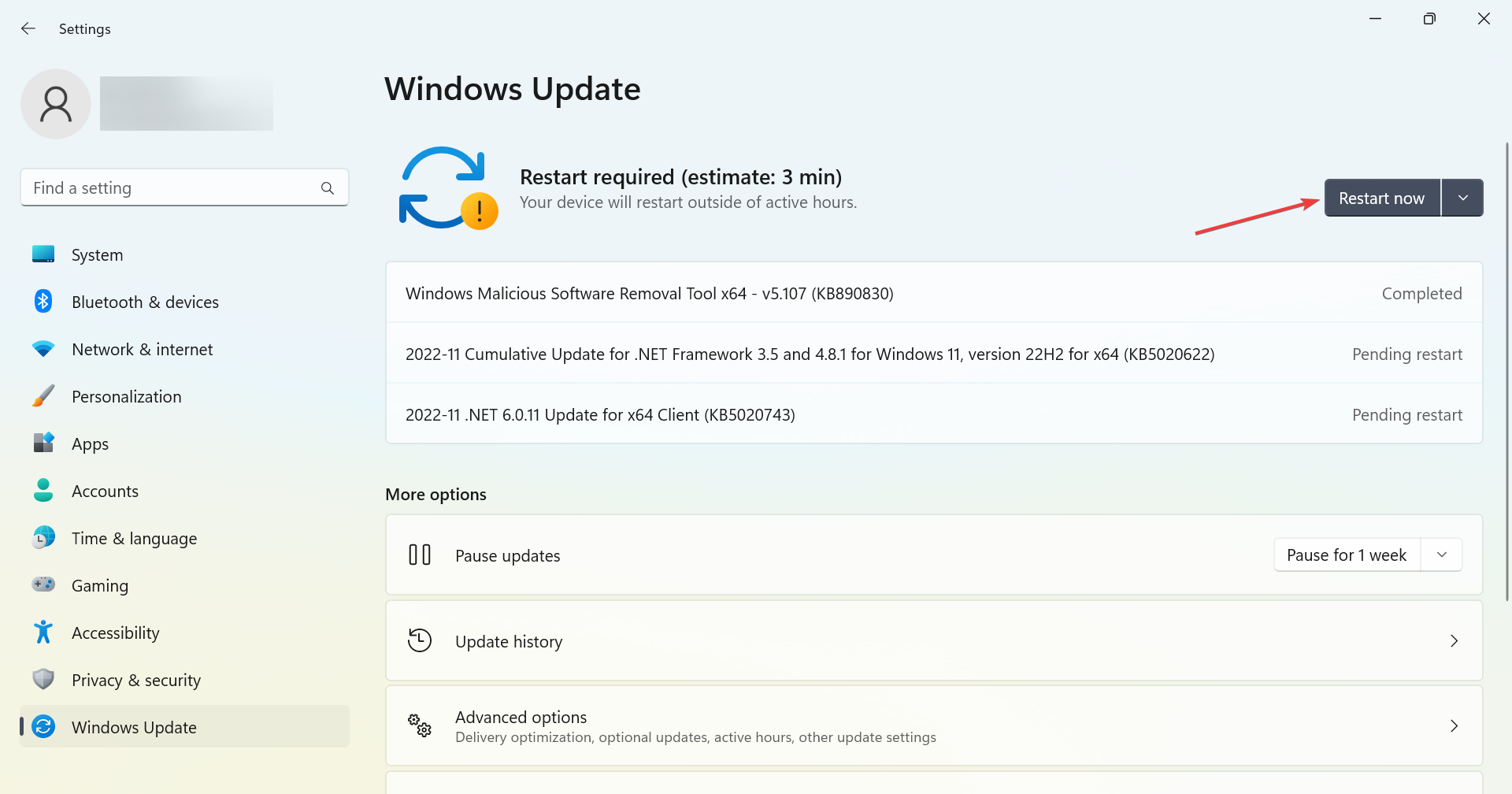Click the Restart now button
The height and width of the screenshot is (794, 1512).
[x=1382, y=198]
